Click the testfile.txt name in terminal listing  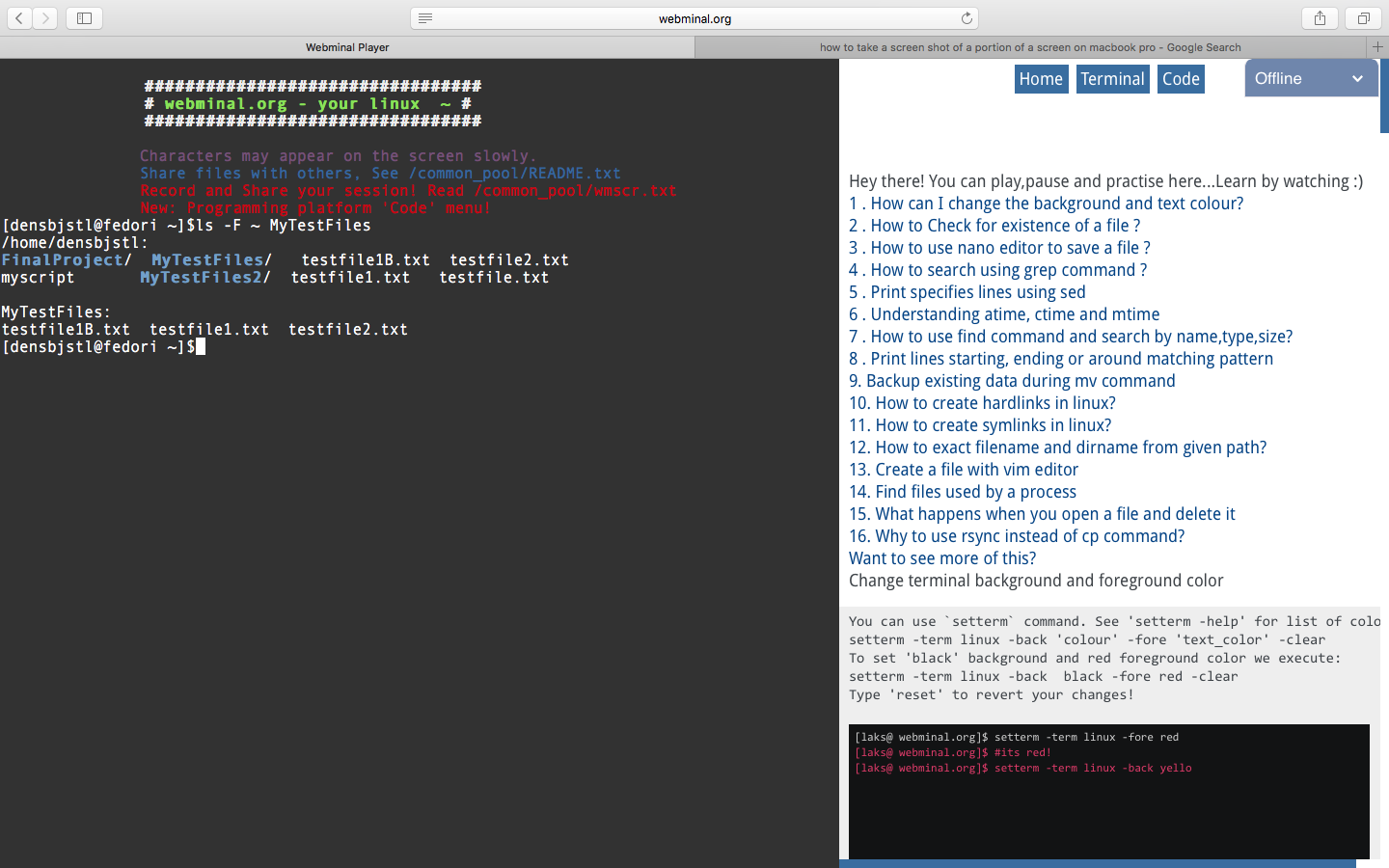494,278
